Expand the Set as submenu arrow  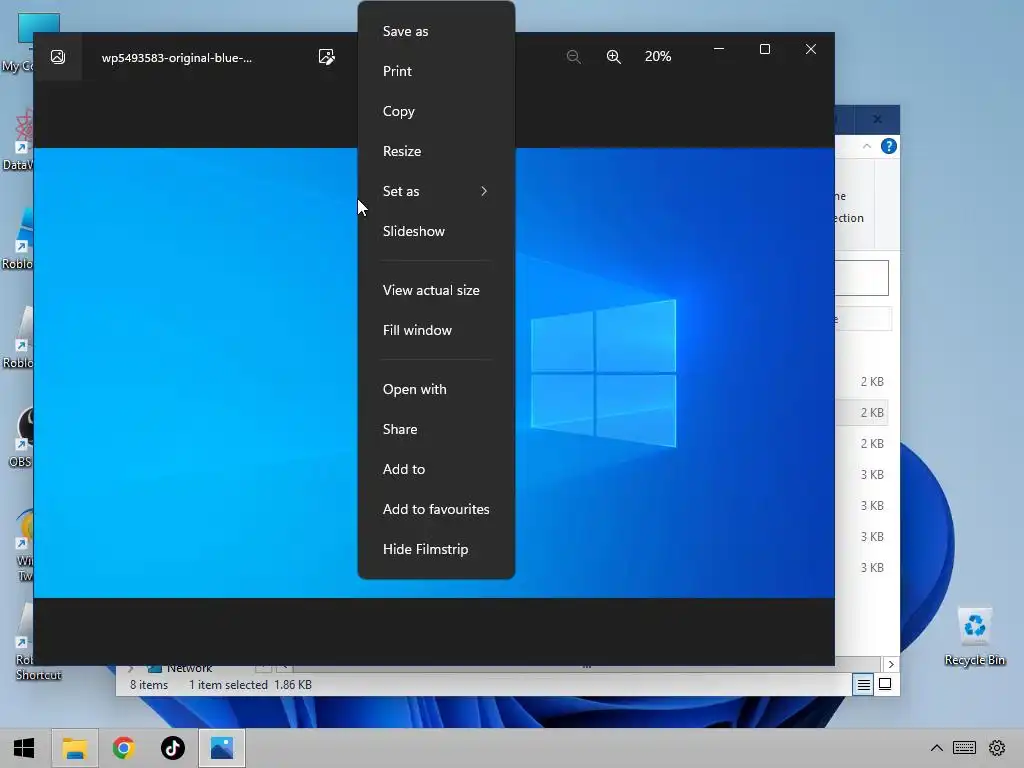pos(484,191)
